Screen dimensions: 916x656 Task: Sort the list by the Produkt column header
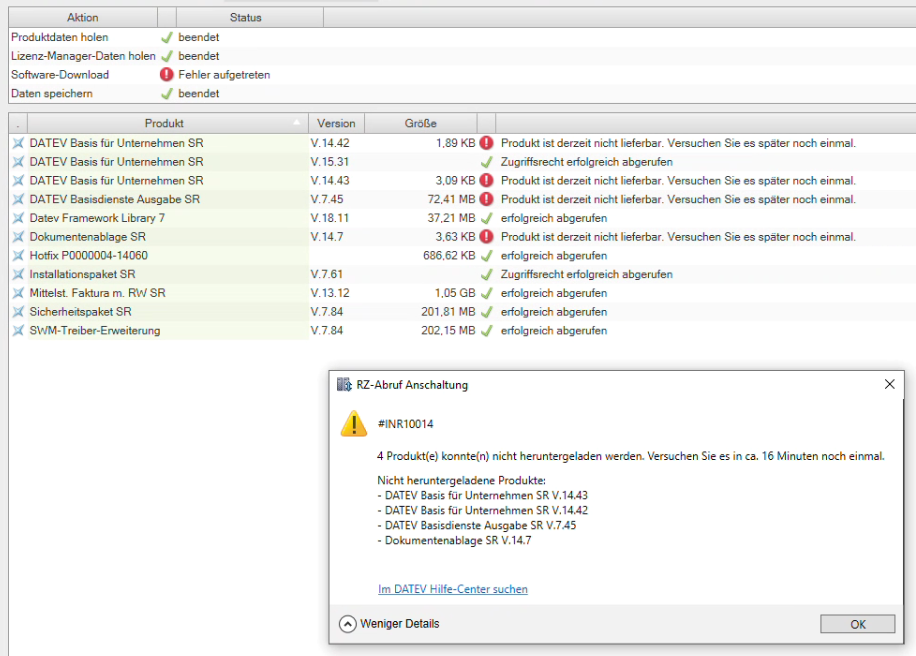[x=164, y=124]
